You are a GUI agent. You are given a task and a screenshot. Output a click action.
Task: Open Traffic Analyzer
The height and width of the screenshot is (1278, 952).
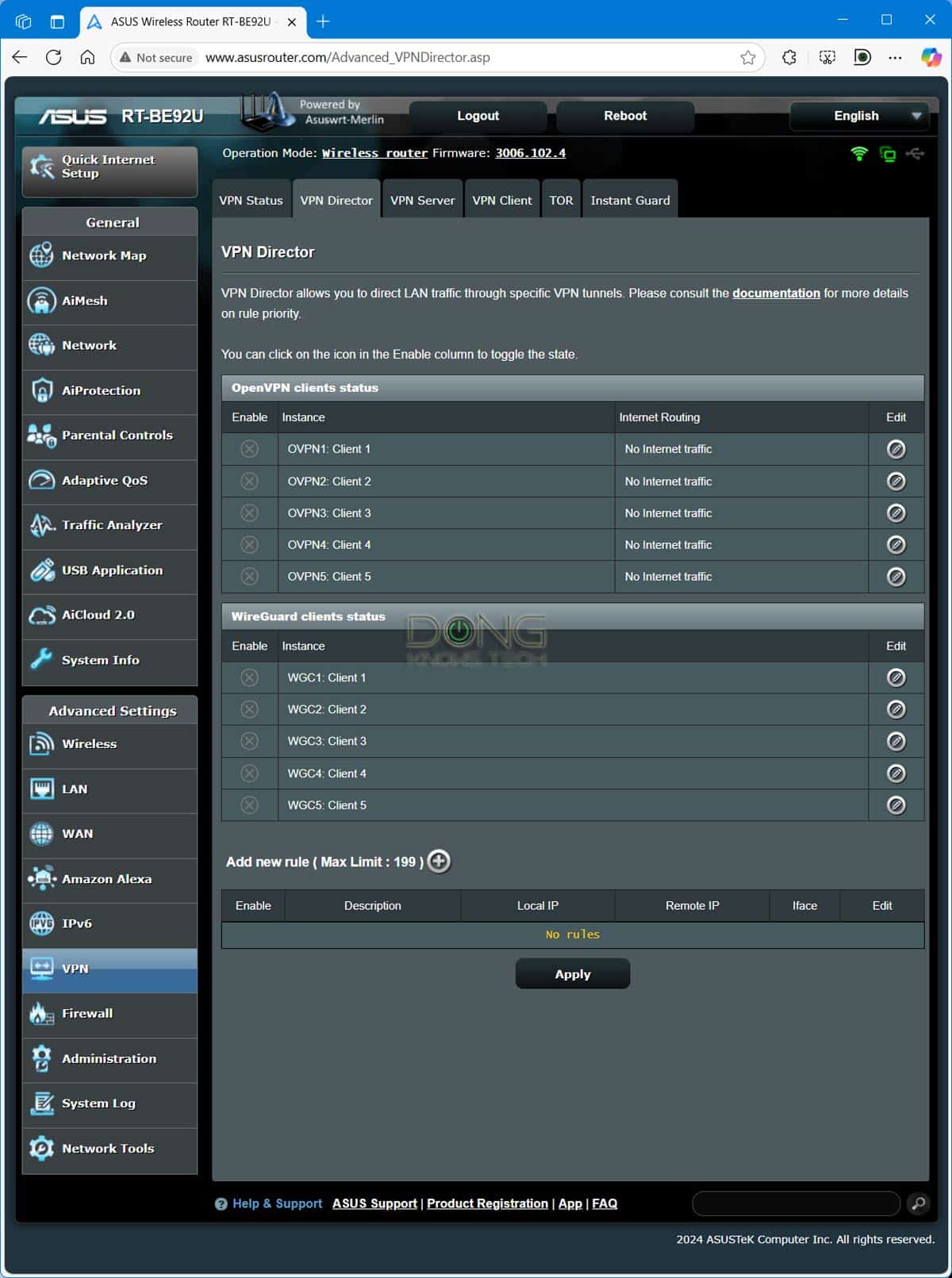click(109, 525)
